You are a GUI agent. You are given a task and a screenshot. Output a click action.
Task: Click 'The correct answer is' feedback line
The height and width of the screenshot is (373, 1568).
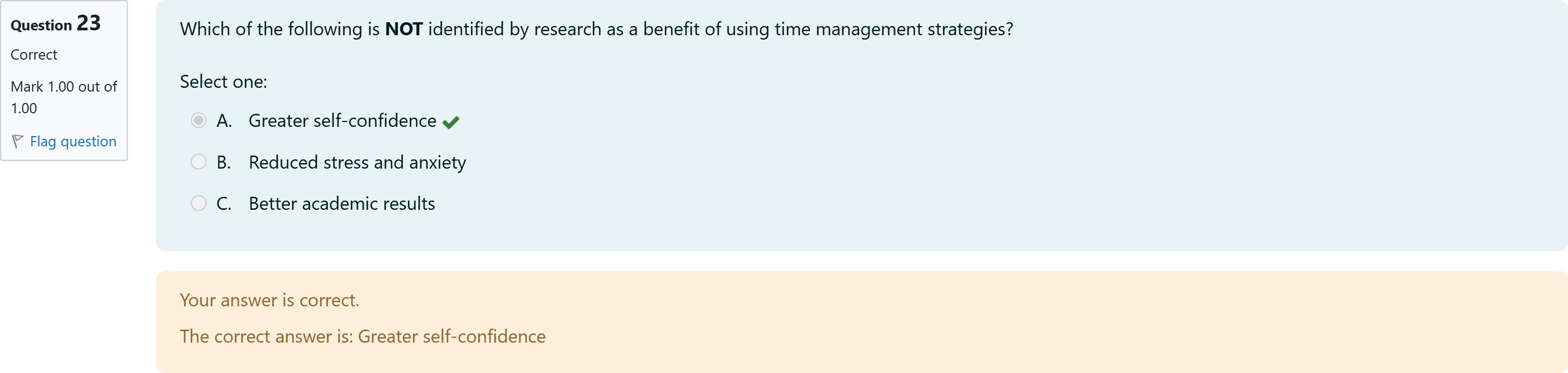(362, 337)
